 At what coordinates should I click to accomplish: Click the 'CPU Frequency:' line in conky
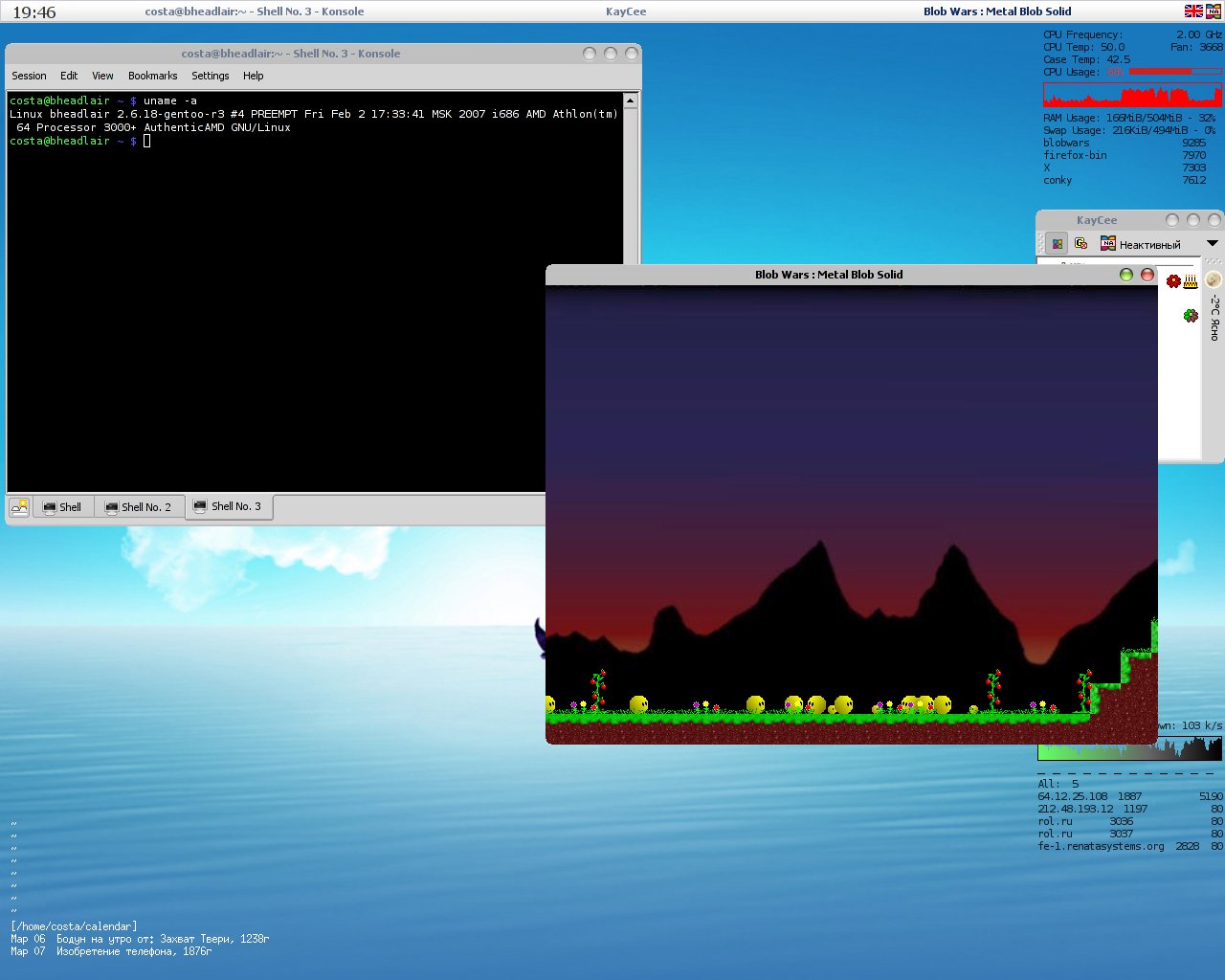point(1132,34)
